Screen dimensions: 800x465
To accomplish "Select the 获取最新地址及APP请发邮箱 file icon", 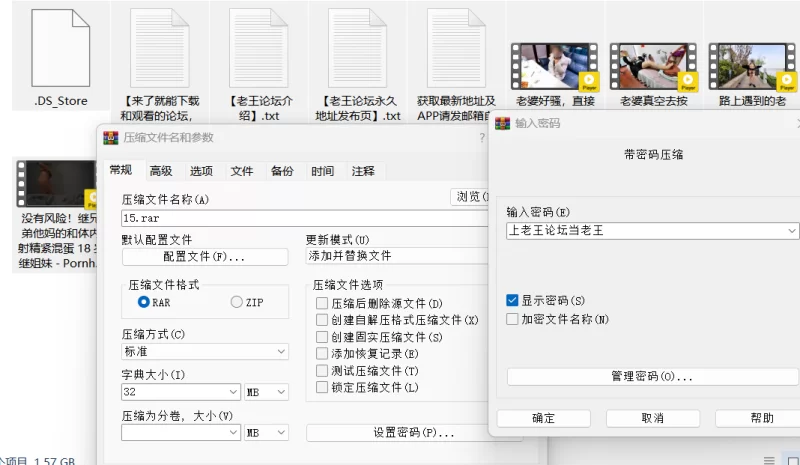I will click(457, 48).
